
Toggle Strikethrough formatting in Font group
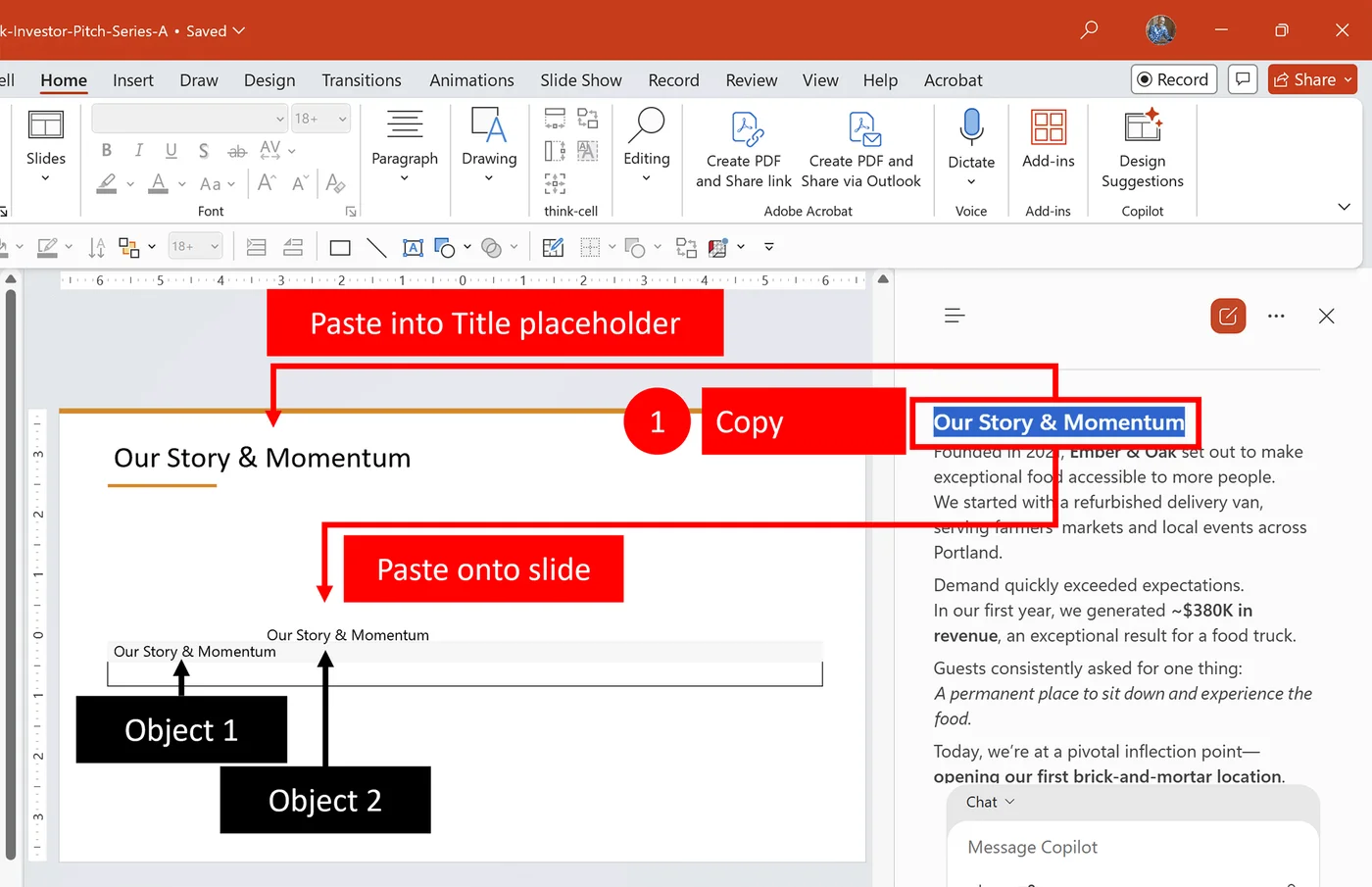click(x=237, y=151)
